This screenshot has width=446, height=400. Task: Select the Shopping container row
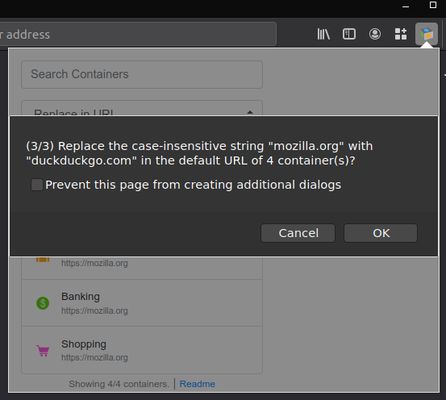point(142,350)
